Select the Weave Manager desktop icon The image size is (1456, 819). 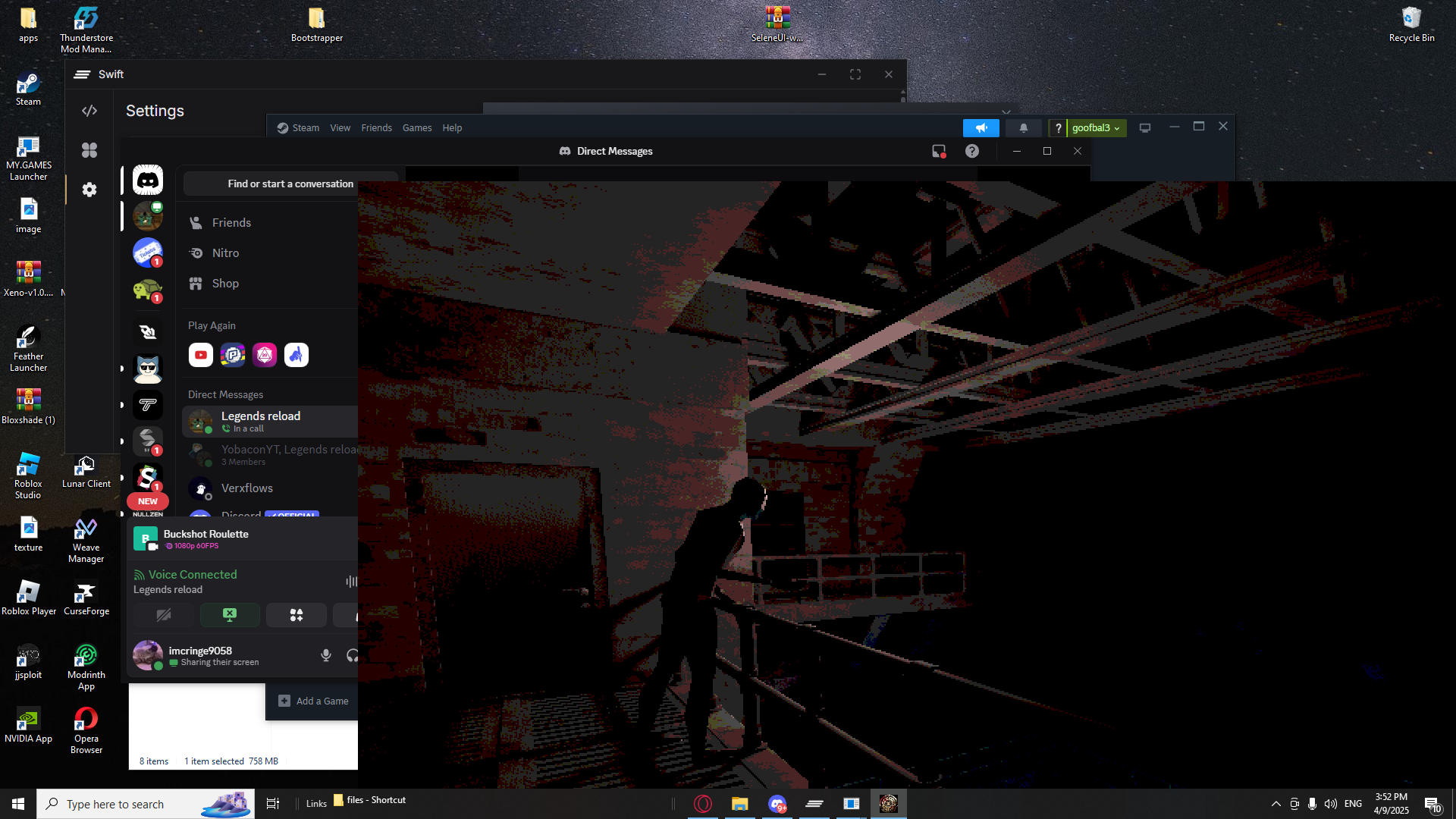(86, 539)
